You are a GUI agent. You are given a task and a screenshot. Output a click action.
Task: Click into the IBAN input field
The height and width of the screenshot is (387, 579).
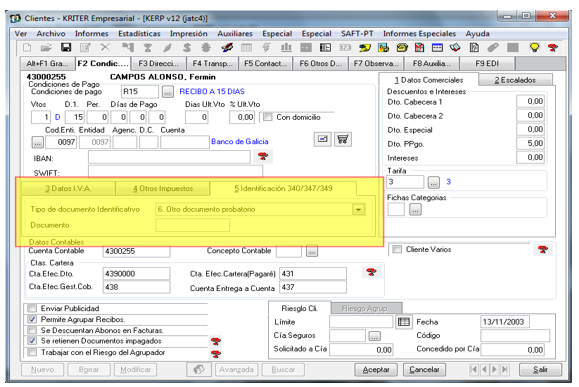click(169, 157)
